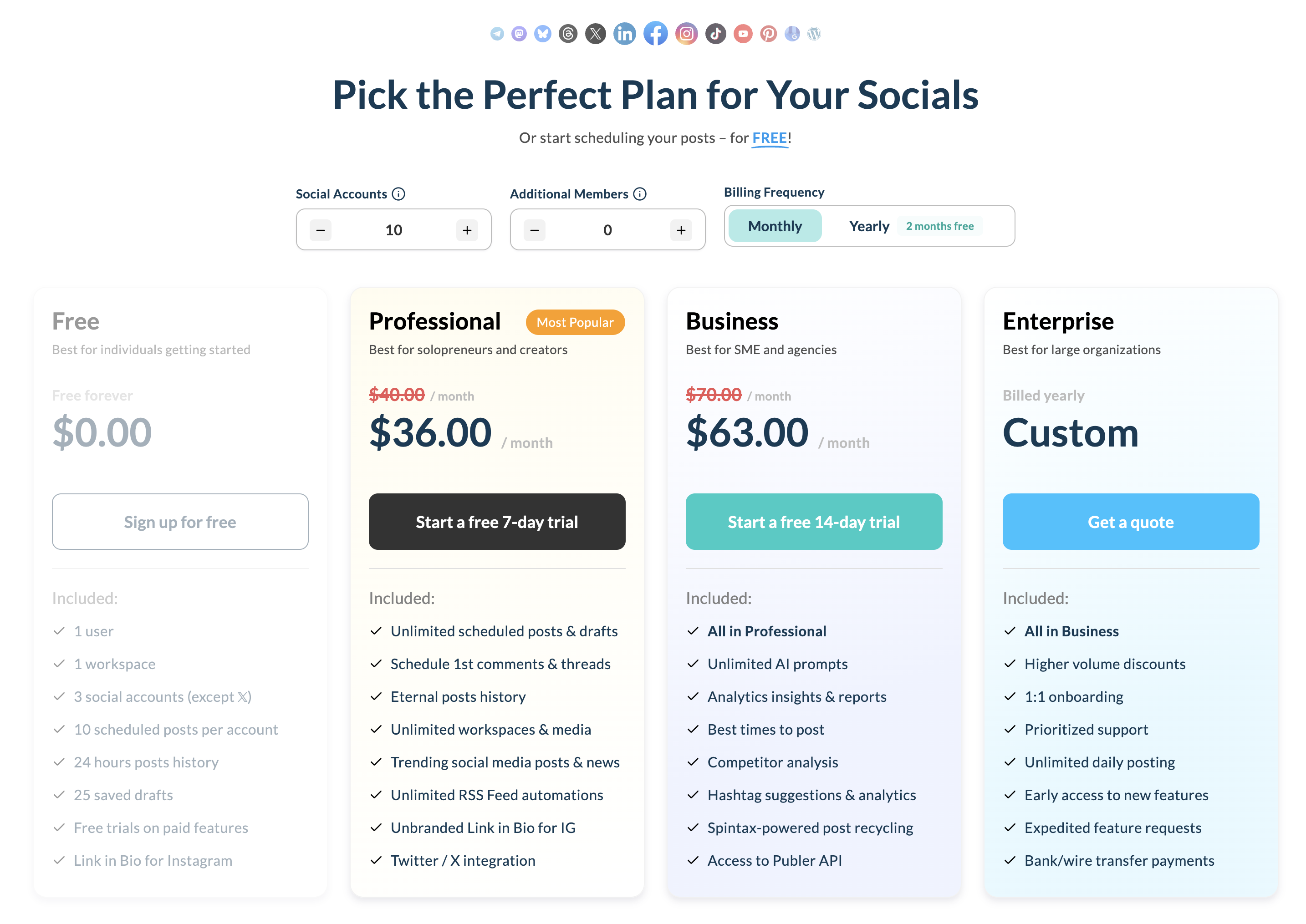The width and height of the screenshot is (1306, 924).
Task: Click the Mastodon icon
Action: (x=519, y=34)
